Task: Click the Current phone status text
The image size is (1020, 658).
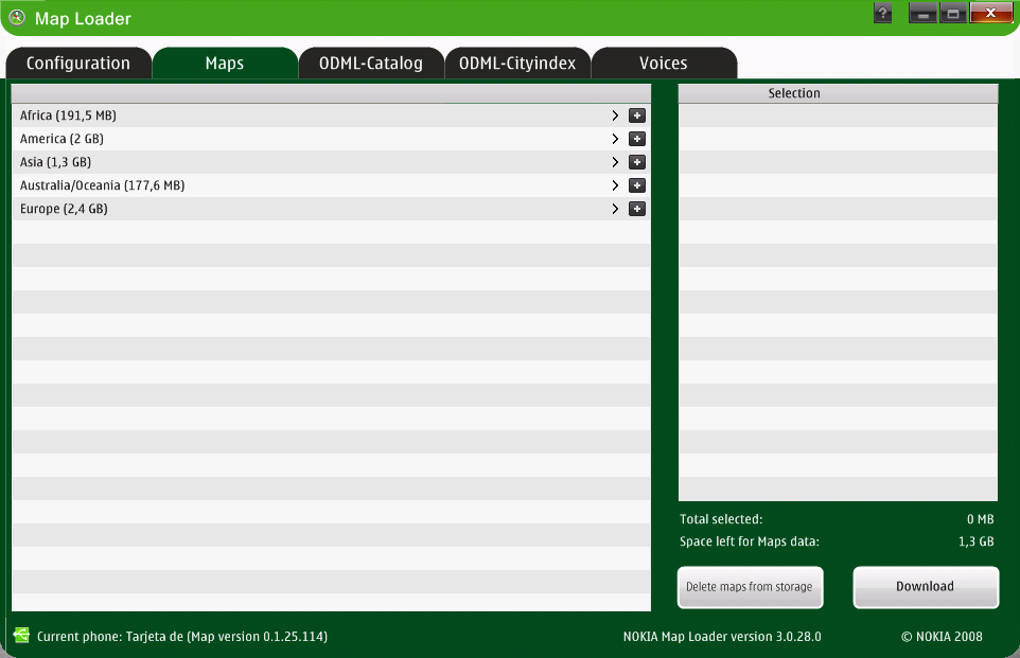Action: pos(182,637)
